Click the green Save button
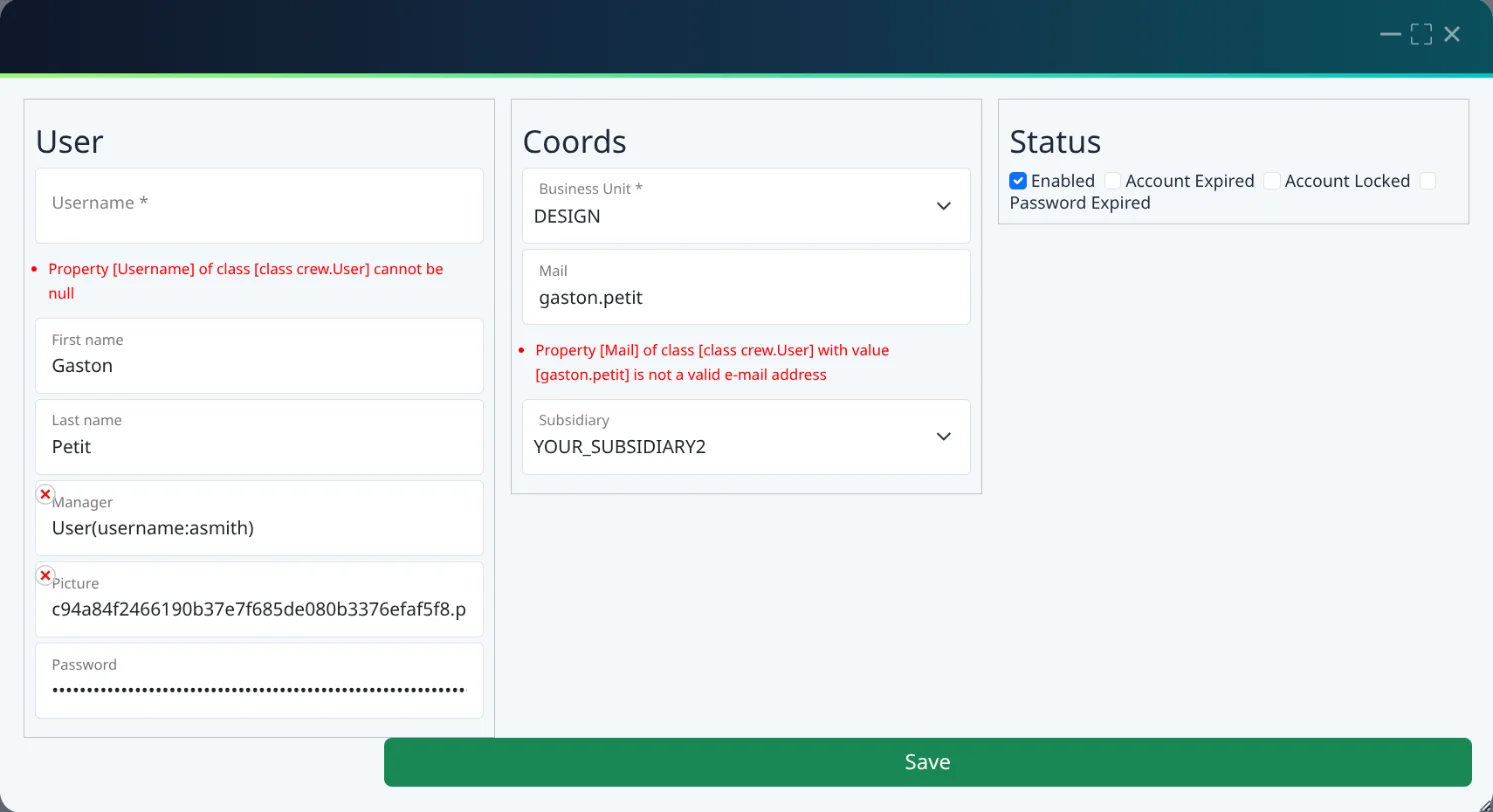 [x=927, y=762]
